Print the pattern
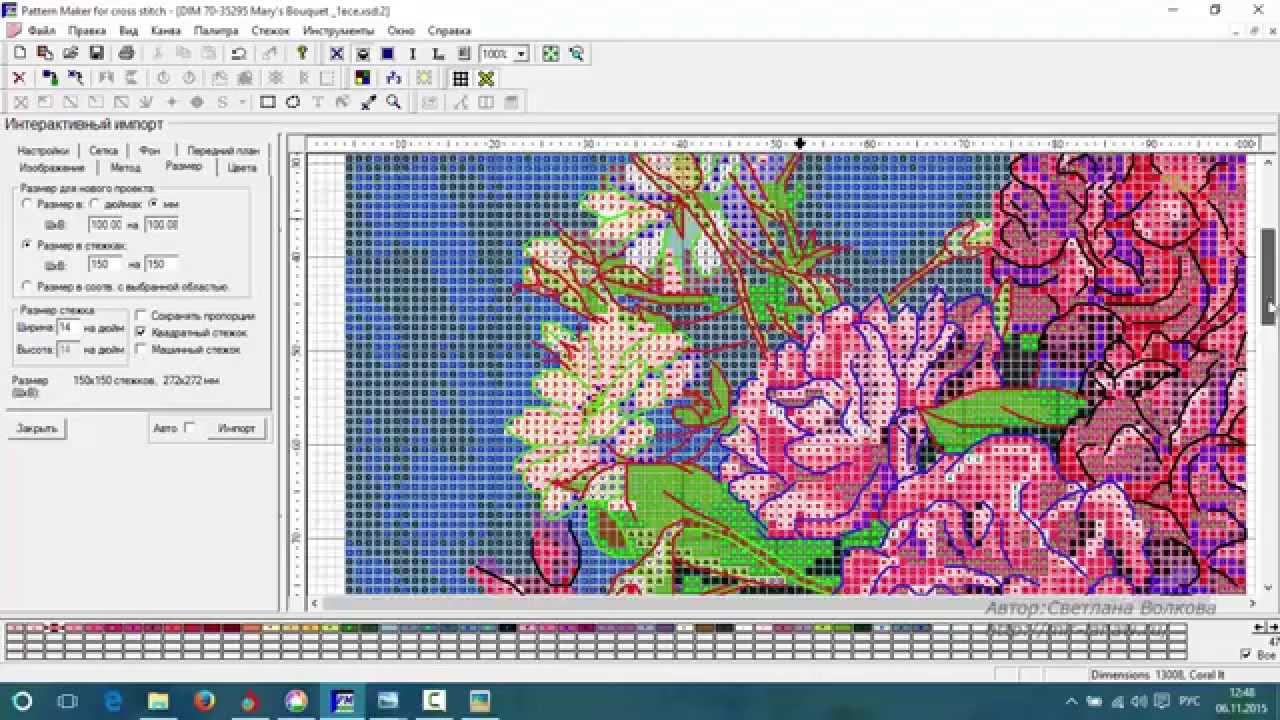 pyautogui.click(x=127, y=53)
